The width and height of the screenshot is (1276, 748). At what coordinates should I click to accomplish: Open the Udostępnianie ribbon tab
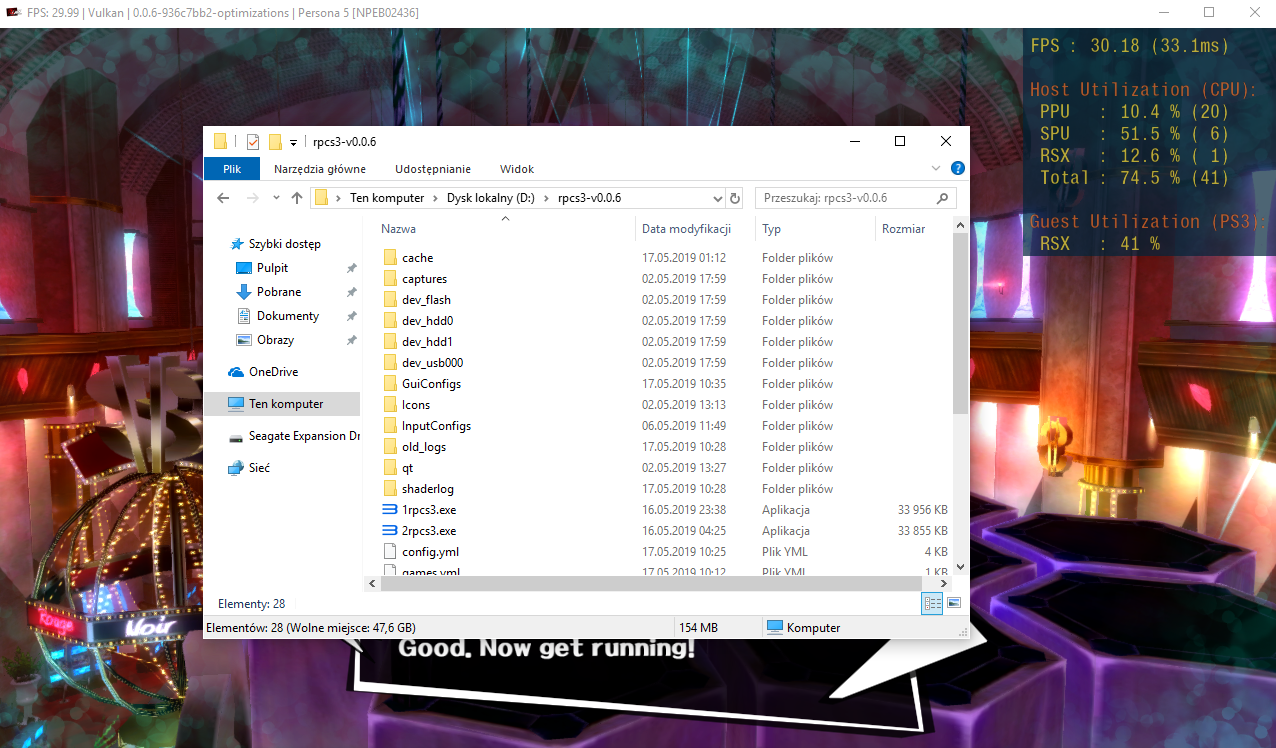click(x=433, y=169)
